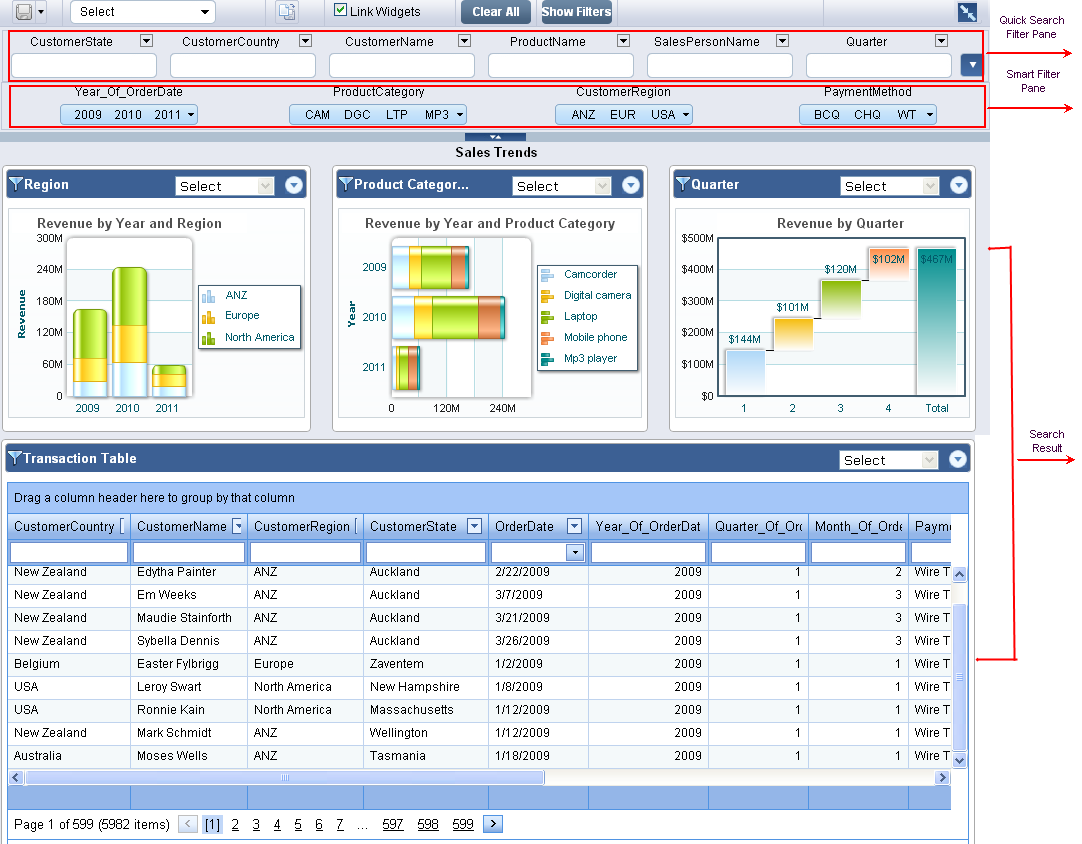
Task: Click the blue arrow icon on Transaction Table header
Action: point(958,458)
